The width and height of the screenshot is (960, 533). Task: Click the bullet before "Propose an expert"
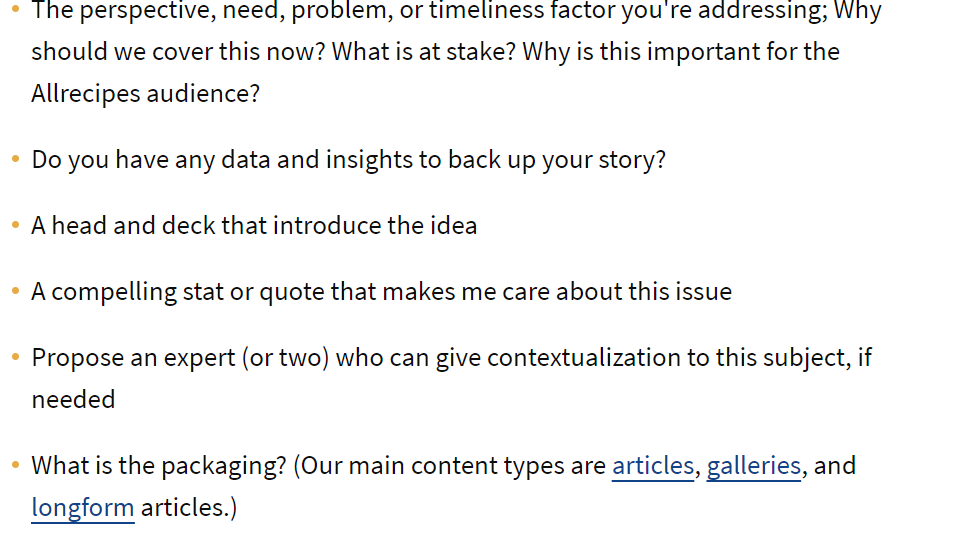[x=15, y=358]
